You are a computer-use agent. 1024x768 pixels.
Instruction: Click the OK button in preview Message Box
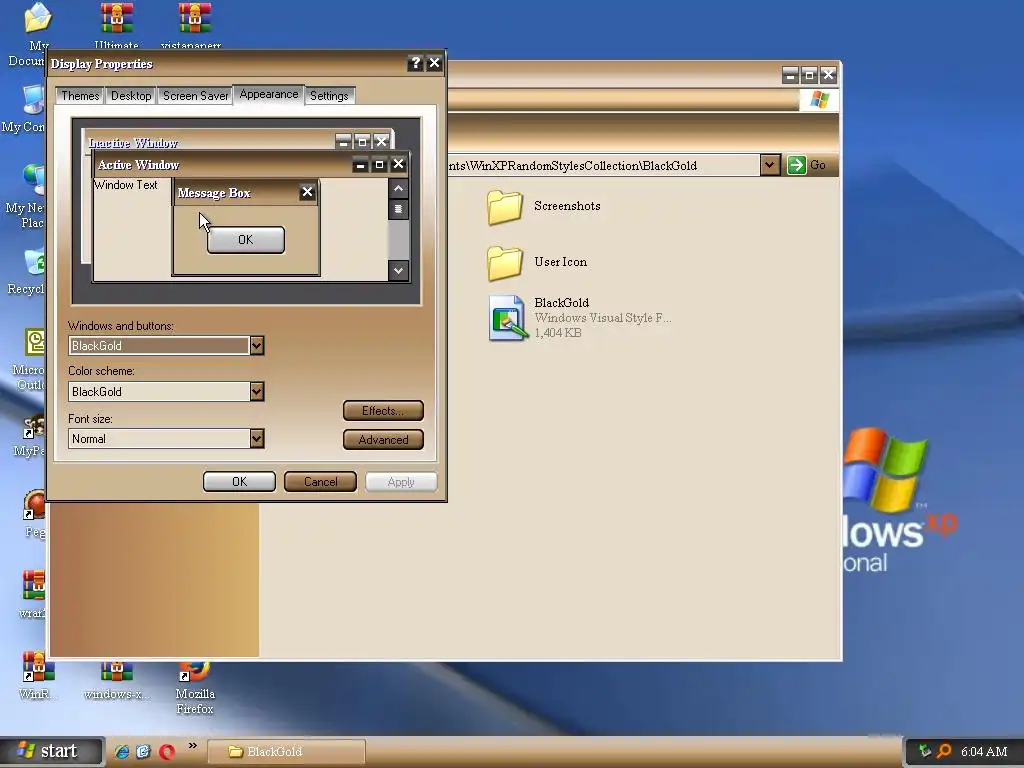pyautogui.click(x=246, y=240)
